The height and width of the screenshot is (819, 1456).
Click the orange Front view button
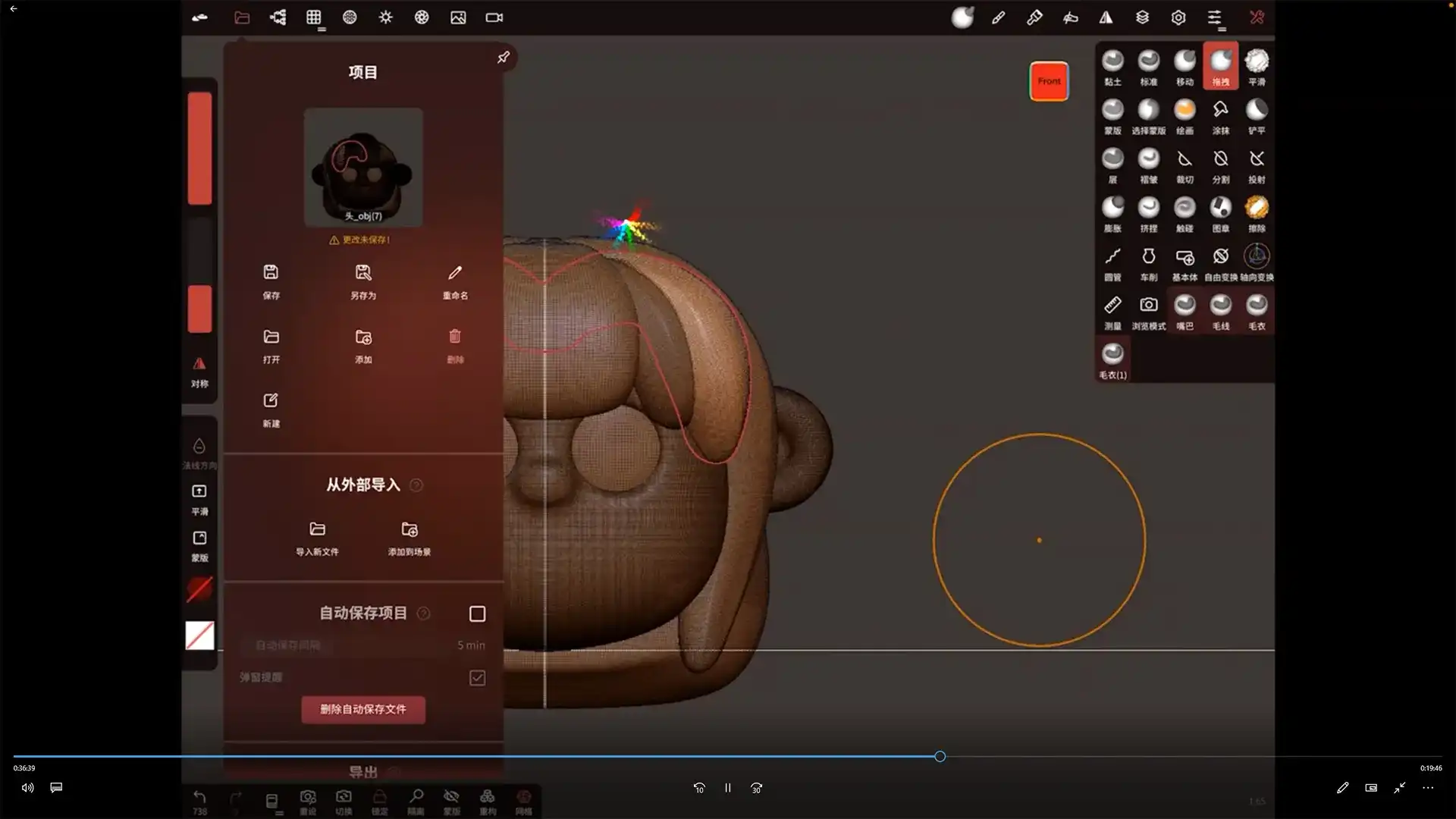[1049, 81]
